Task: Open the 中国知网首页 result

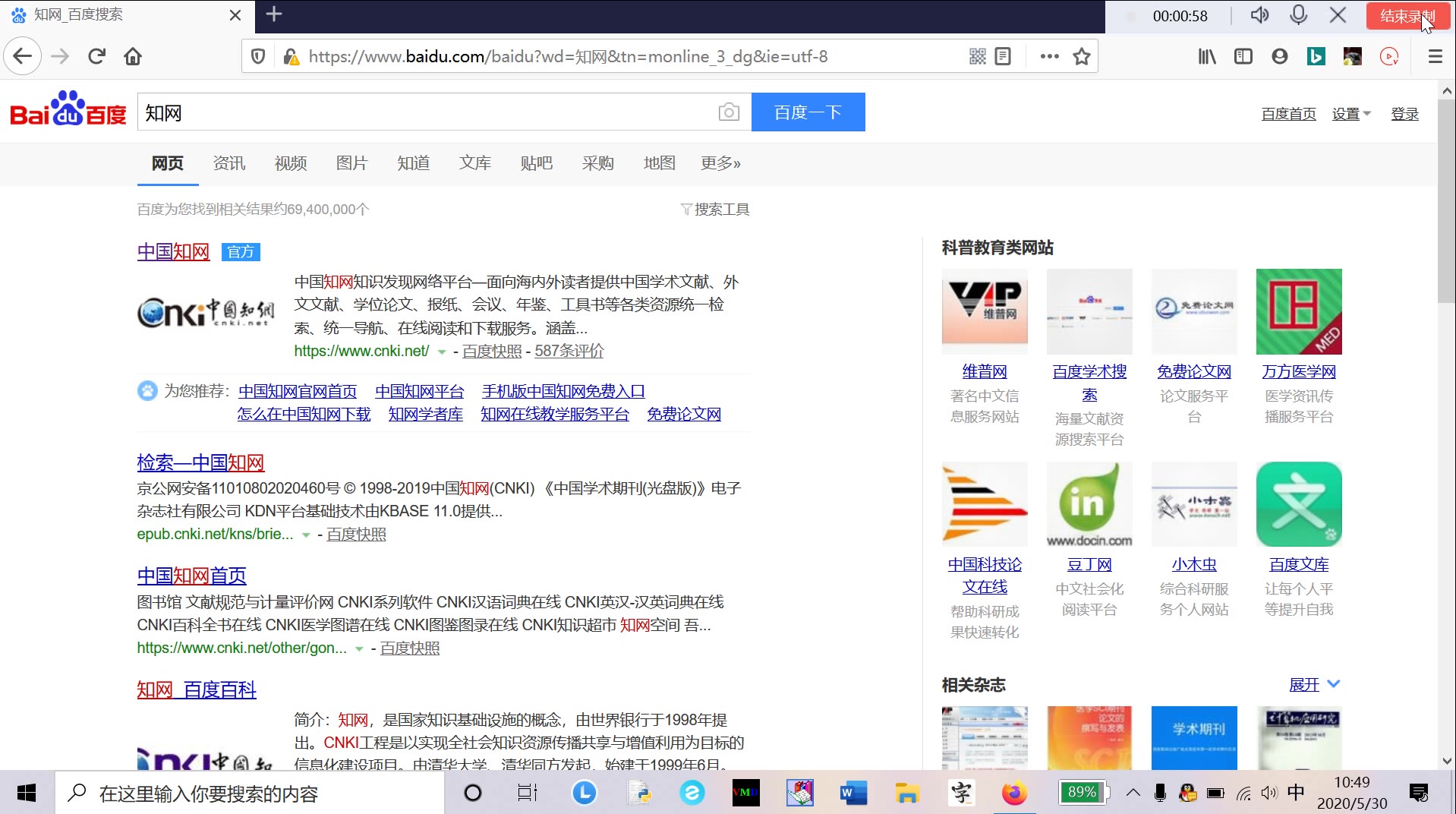Action: [191, 576]
